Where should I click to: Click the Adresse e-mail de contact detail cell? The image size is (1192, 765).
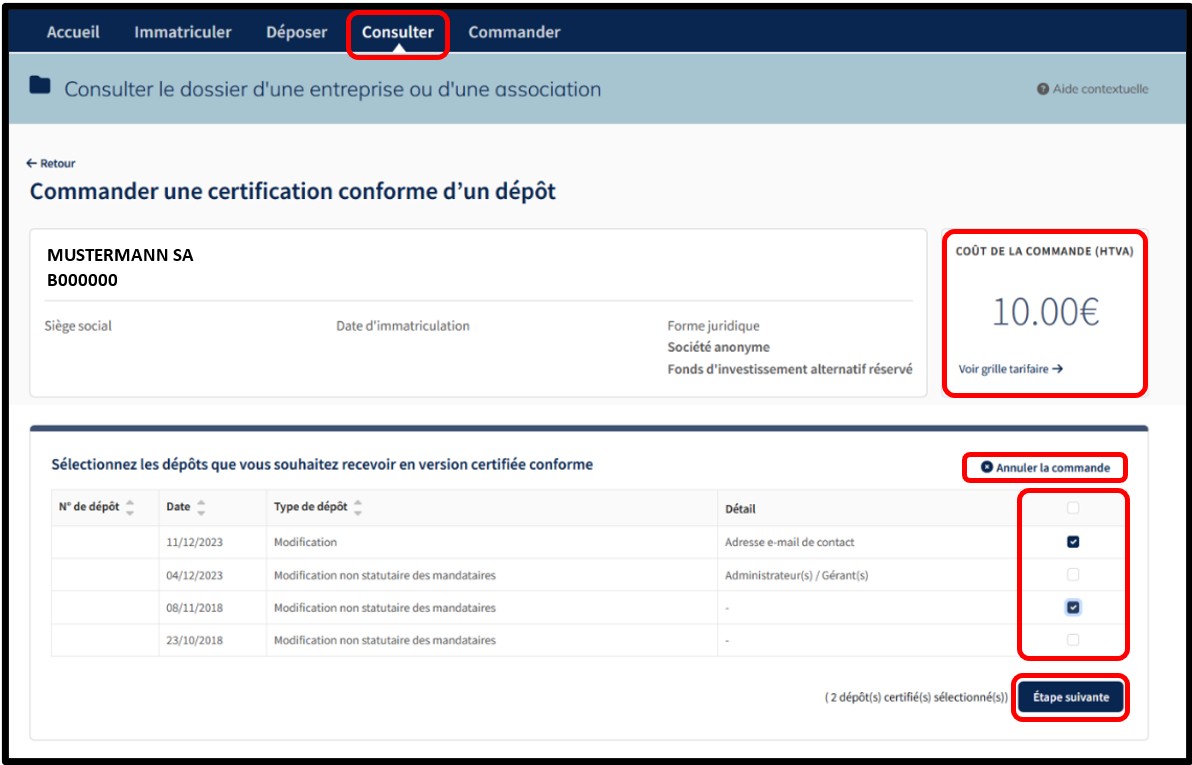click(x=789, y=542)
